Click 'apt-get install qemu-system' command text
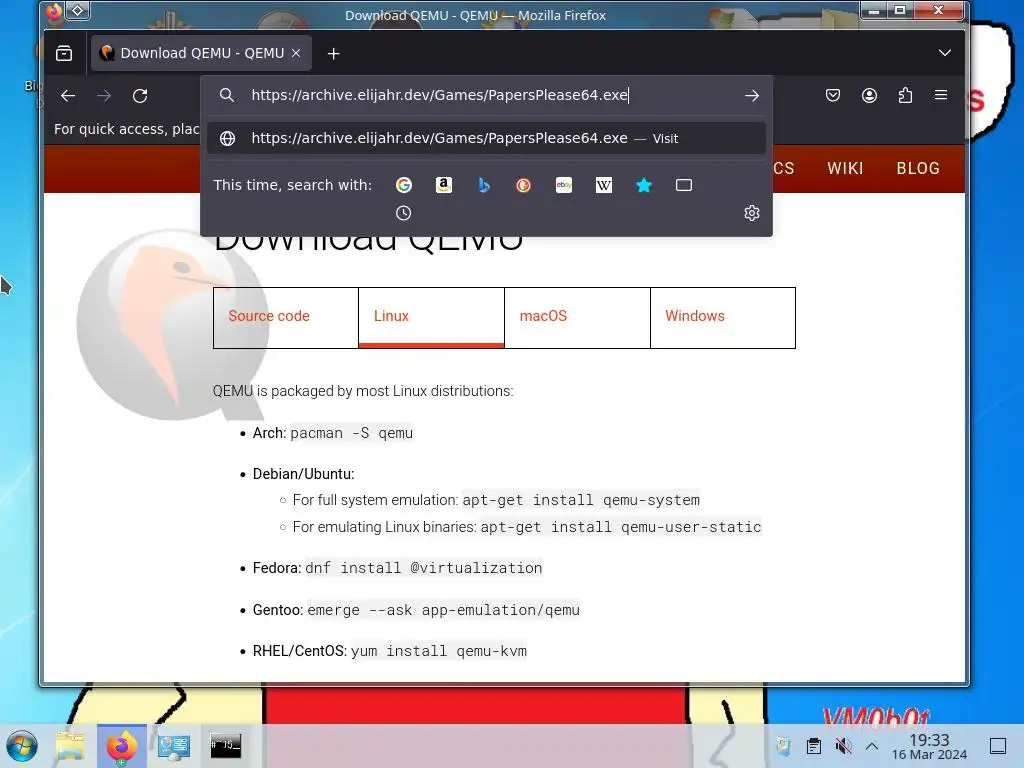 581,500
